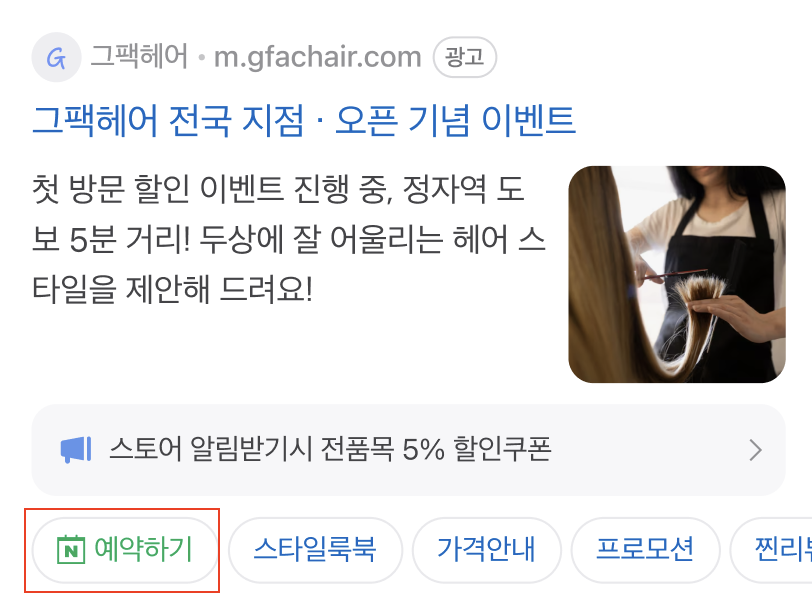Image resolution: width=812 pixels, height=610 pixels.
Task: Expand the coupon banner's right chevron
Action: point(756,450)
